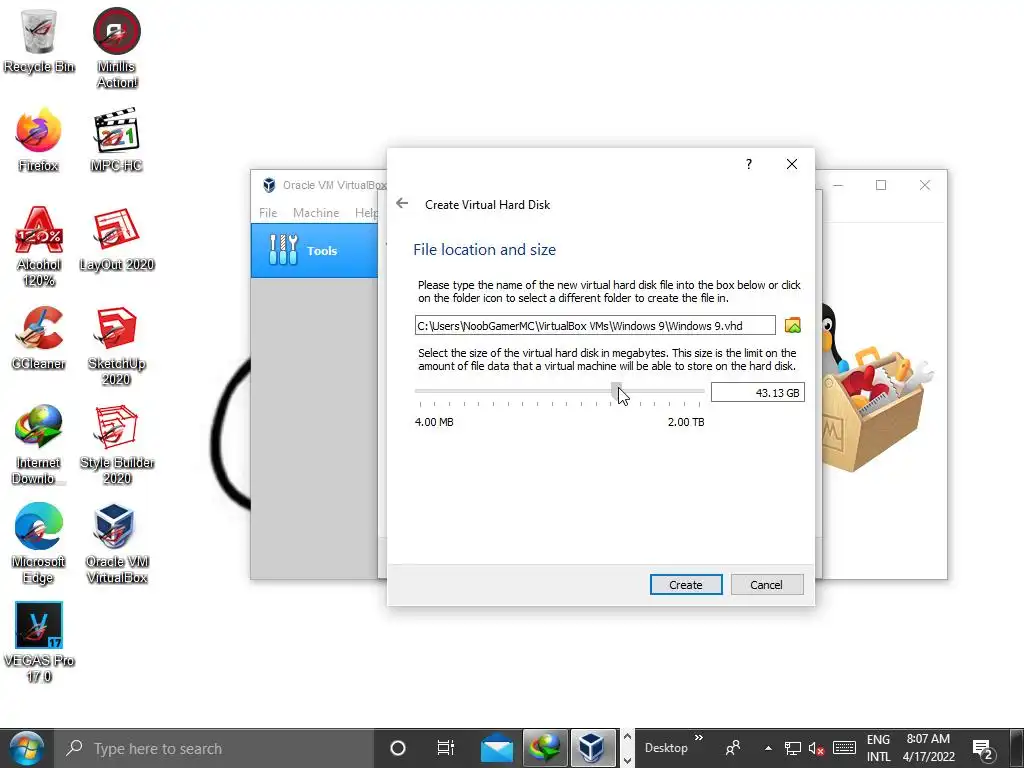Open touch keyboard tray icon
This screenshot has width=1024, height=768.
[x=844, y=748]
